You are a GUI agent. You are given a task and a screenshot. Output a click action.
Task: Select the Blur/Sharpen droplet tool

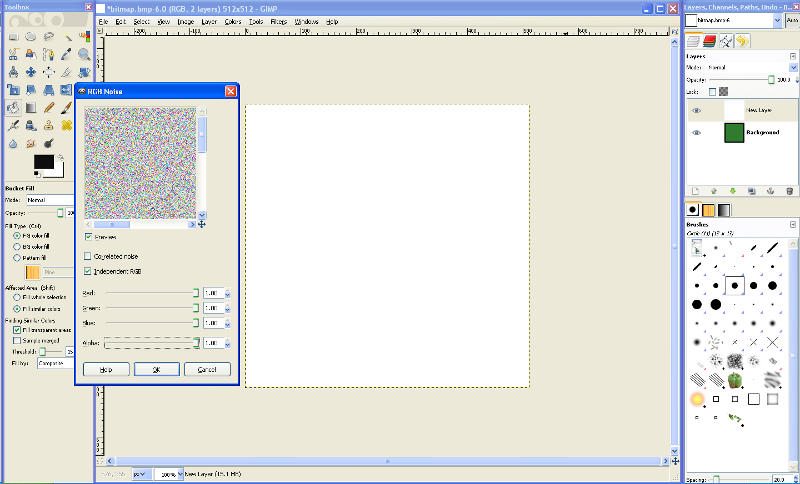[13, 143]
